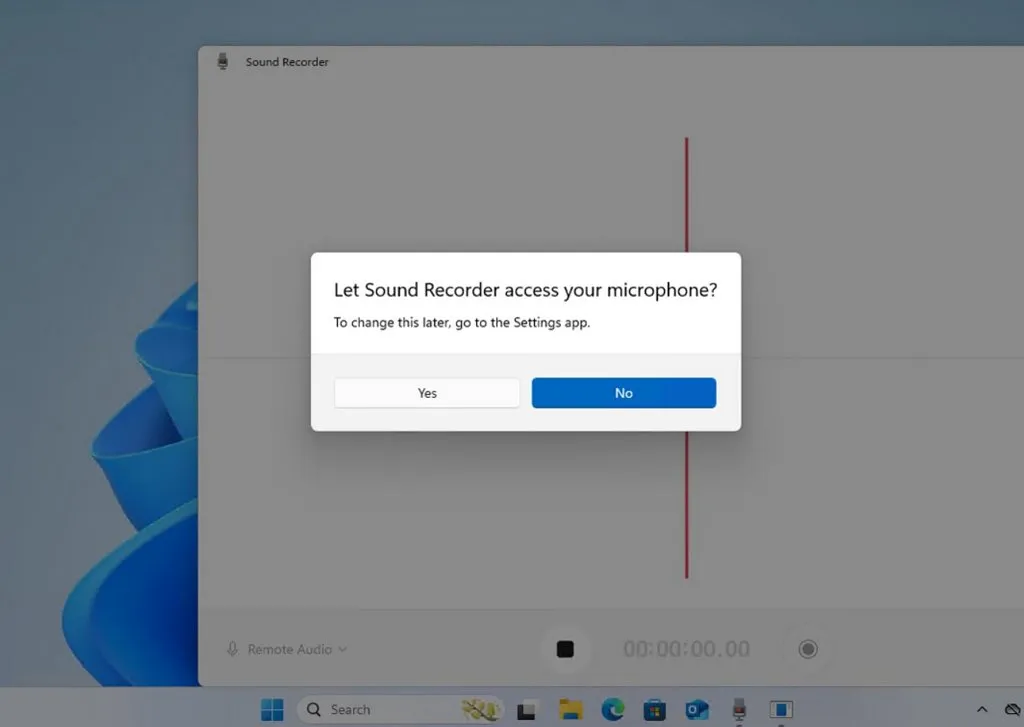This screenshot has height=727, width=1024.
Task: Open the Start menu
Action: [270, 709]
